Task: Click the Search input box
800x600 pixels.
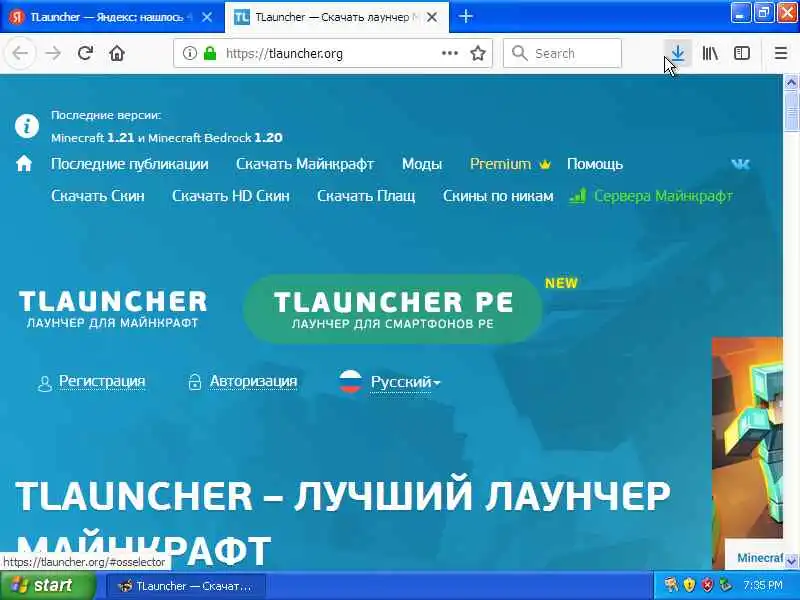Action: tap(562, 53)
